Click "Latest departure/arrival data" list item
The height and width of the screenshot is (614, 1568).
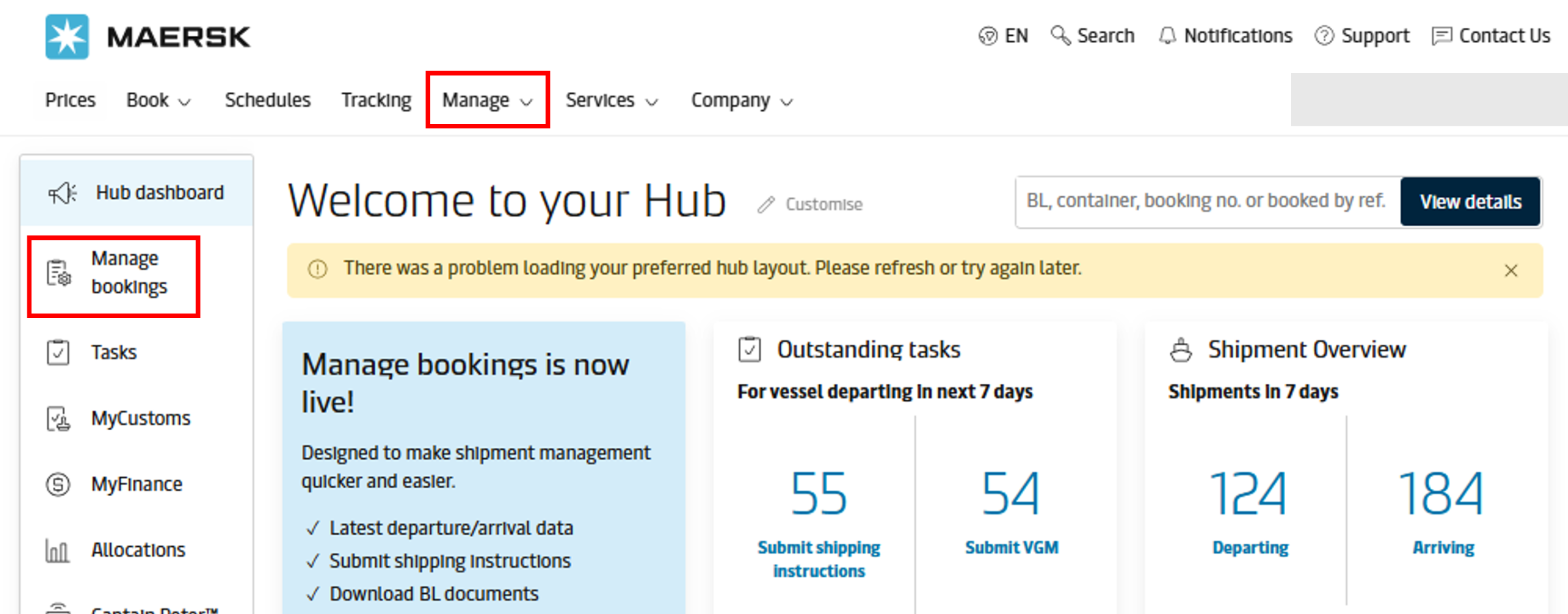[451, 528]
